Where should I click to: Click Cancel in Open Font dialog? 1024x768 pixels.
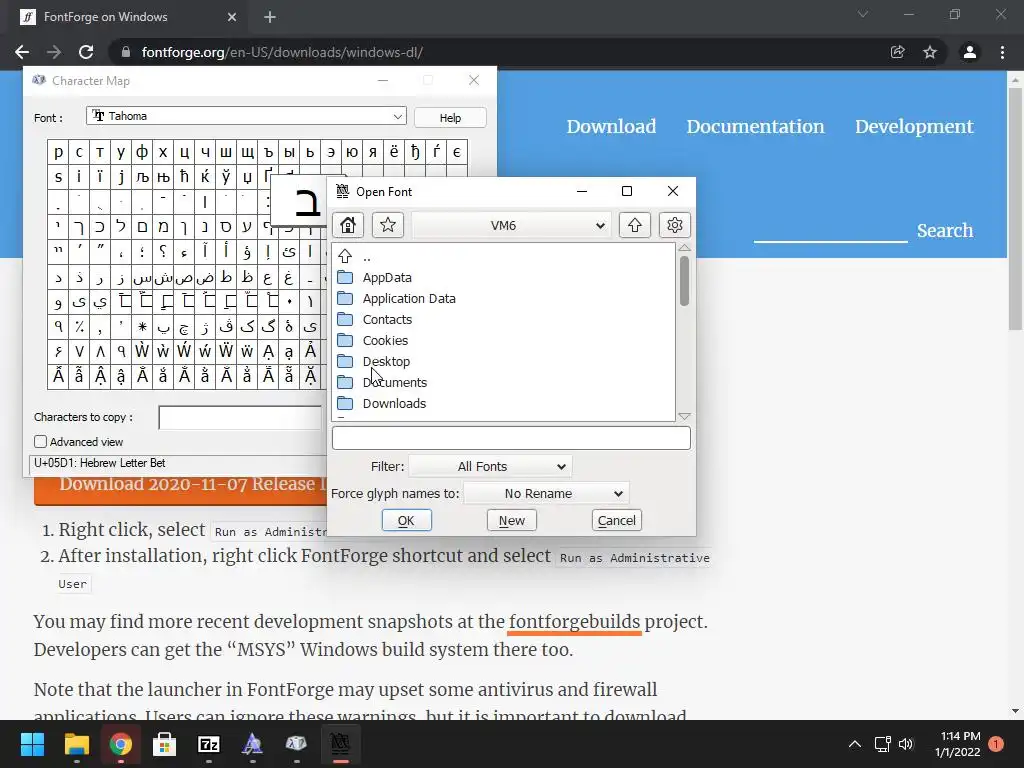pos(616,520)
